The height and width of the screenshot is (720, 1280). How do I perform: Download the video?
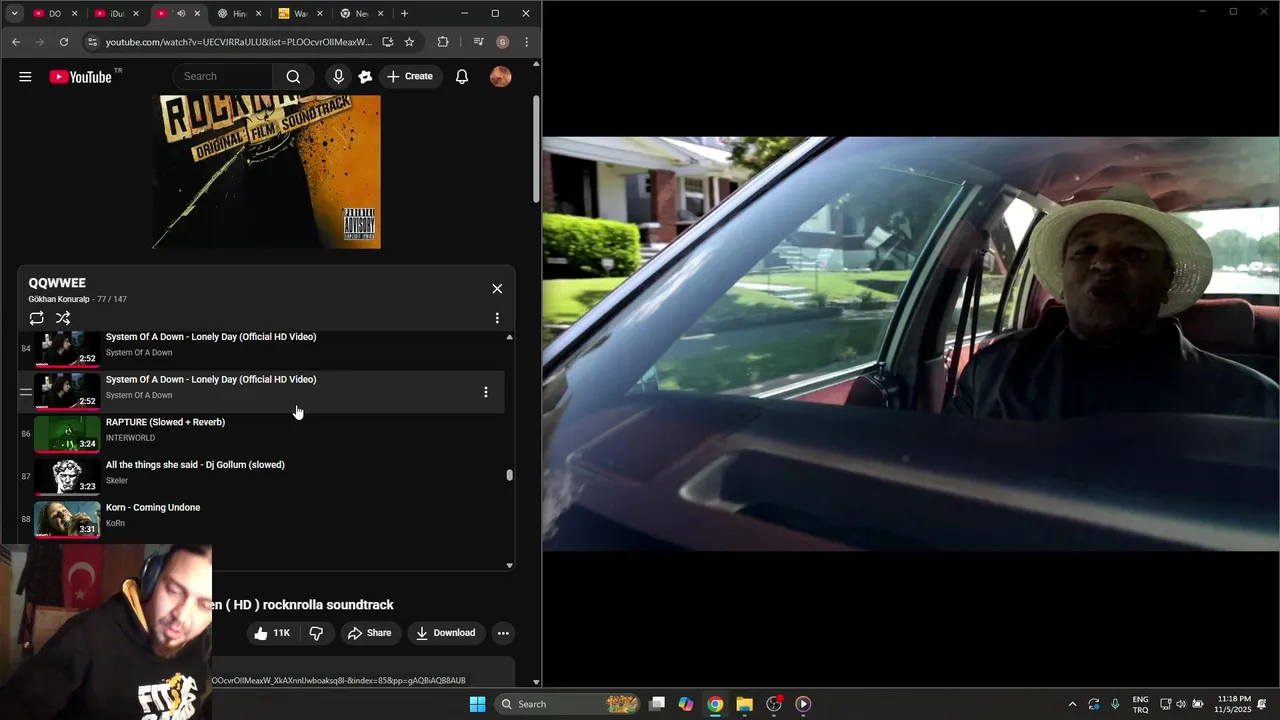[446, 633]
